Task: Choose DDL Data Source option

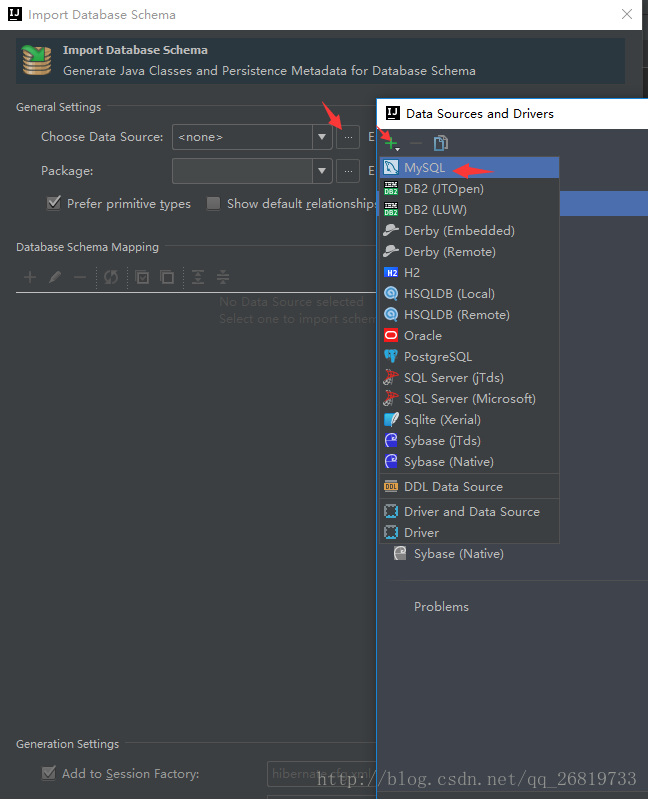Action: pyautogui.click(x=469, y=487)
